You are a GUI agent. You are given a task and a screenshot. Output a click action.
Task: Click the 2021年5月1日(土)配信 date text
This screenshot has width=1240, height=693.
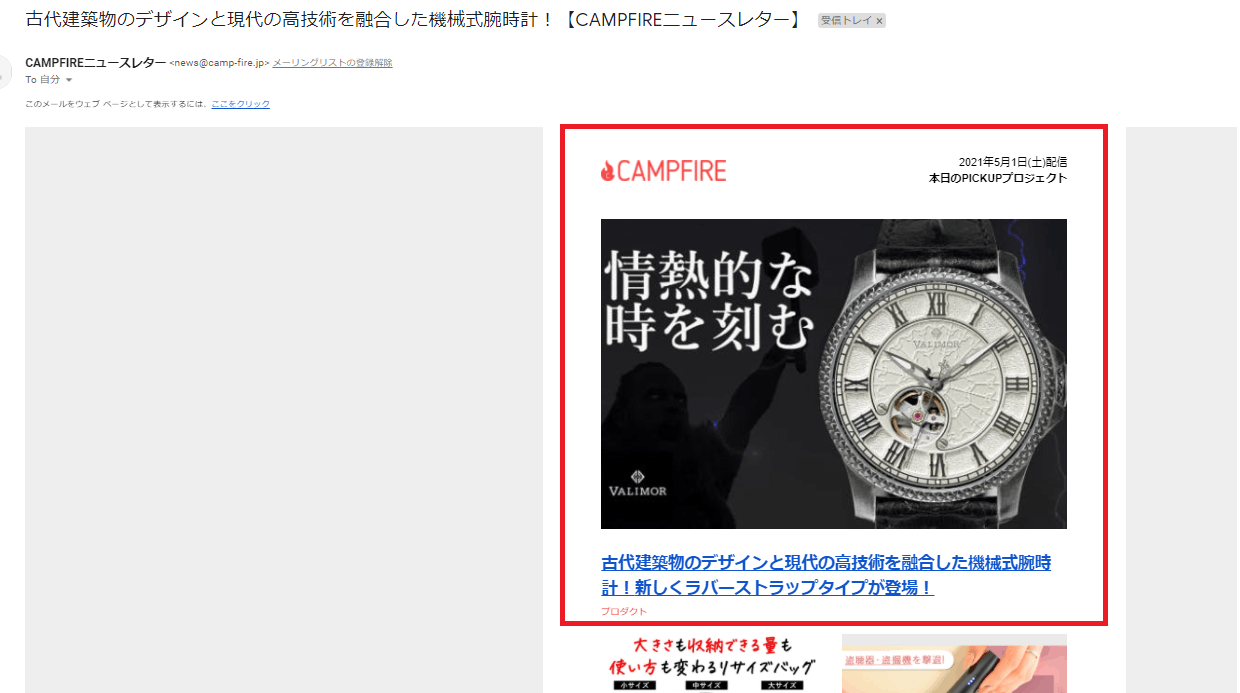1013,162
